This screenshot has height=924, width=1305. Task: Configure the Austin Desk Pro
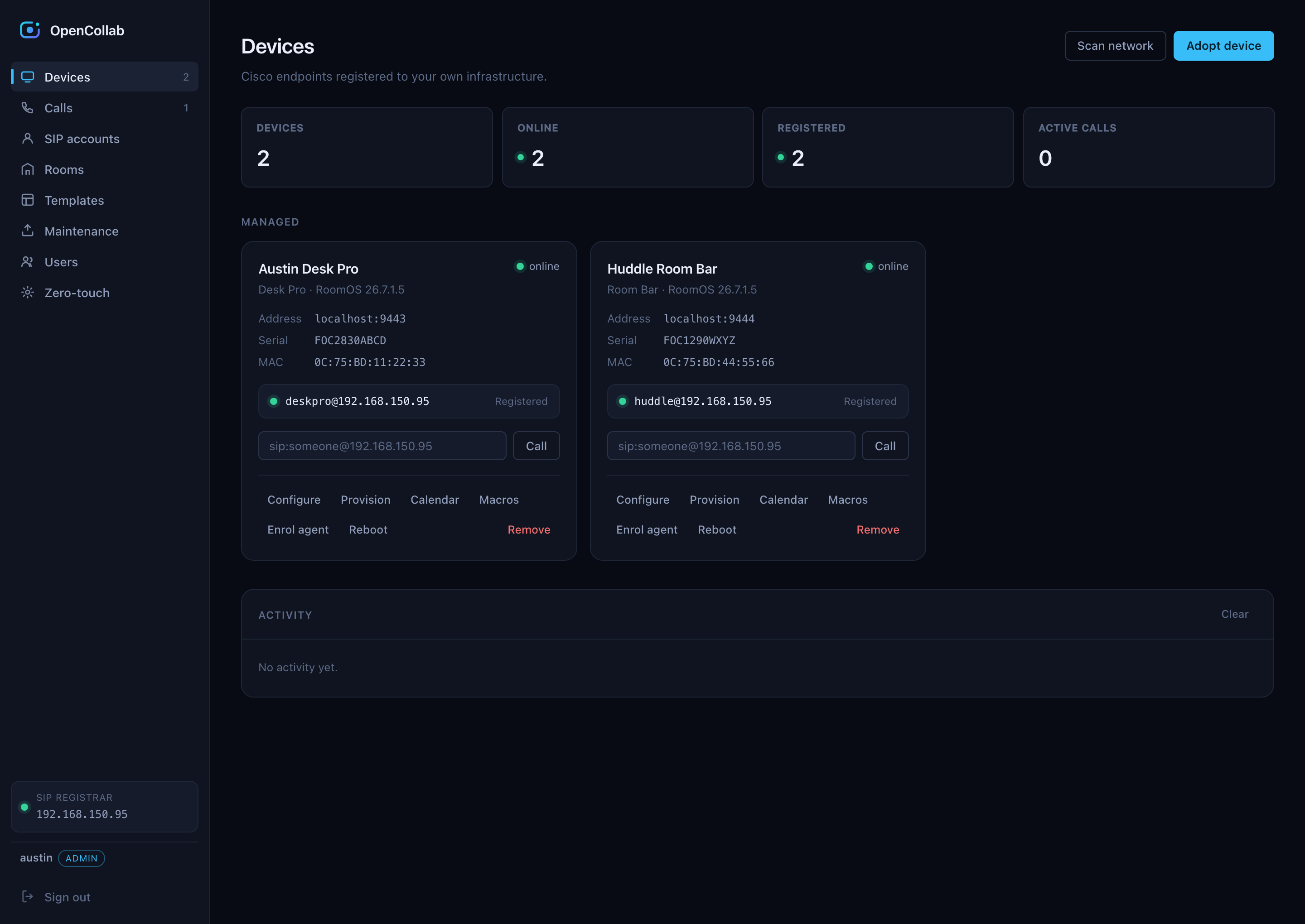(294, 499)
